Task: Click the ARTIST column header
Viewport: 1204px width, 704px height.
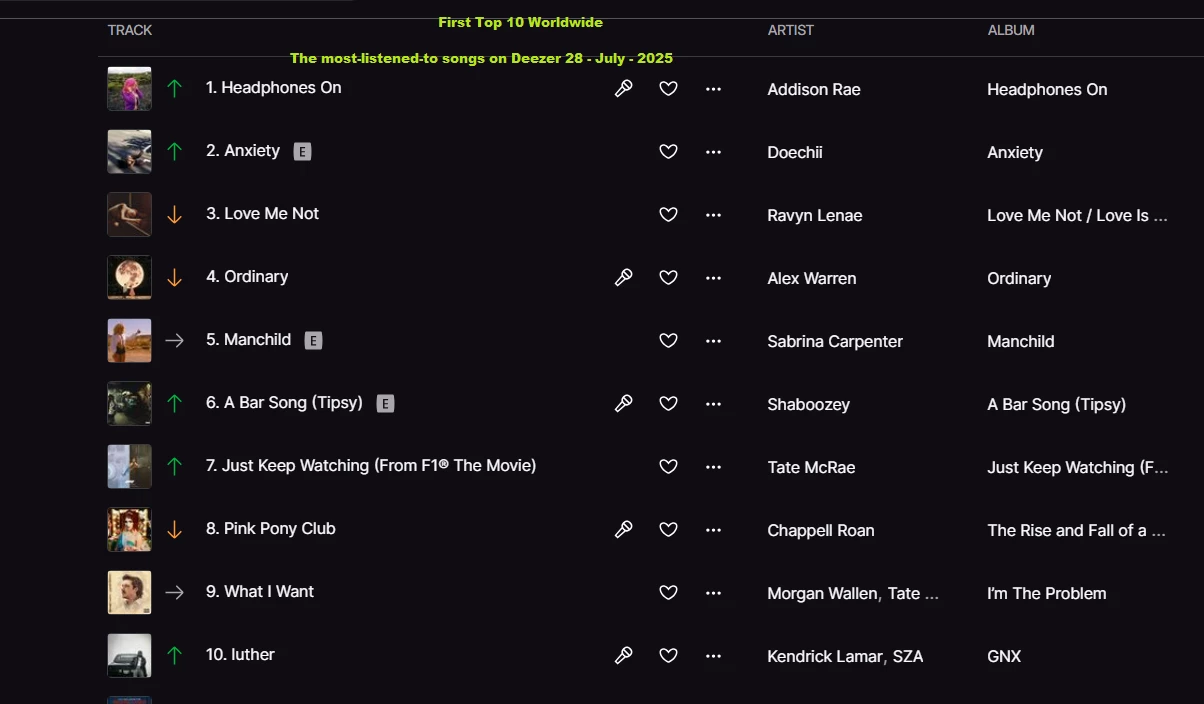Action: (x=791, y=30)
